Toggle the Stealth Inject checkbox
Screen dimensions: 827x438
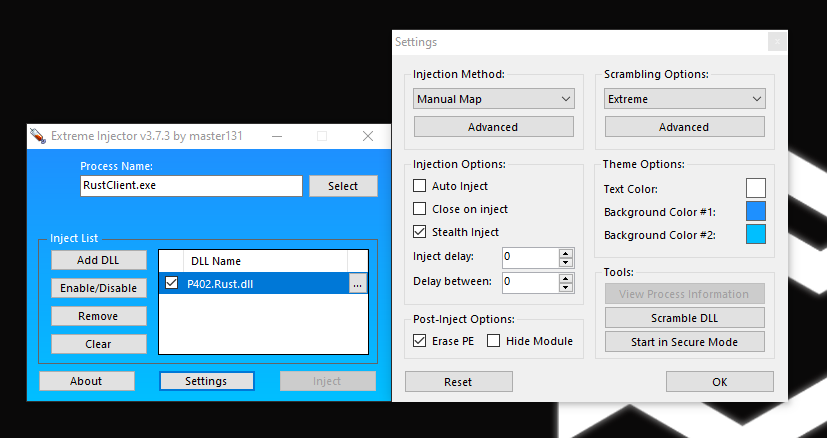[419, 232]
